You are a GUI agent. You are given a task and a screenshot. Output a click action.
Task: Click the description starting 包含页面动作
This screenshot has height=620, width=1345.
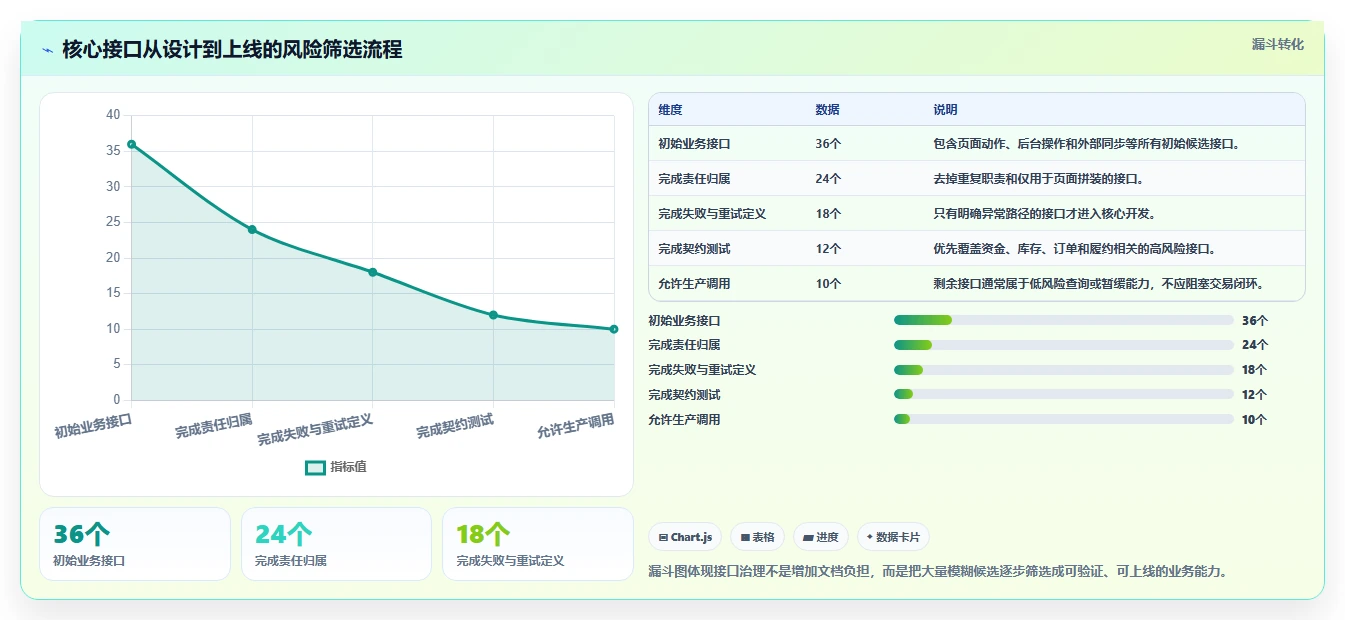click(x=1087, y=143)
